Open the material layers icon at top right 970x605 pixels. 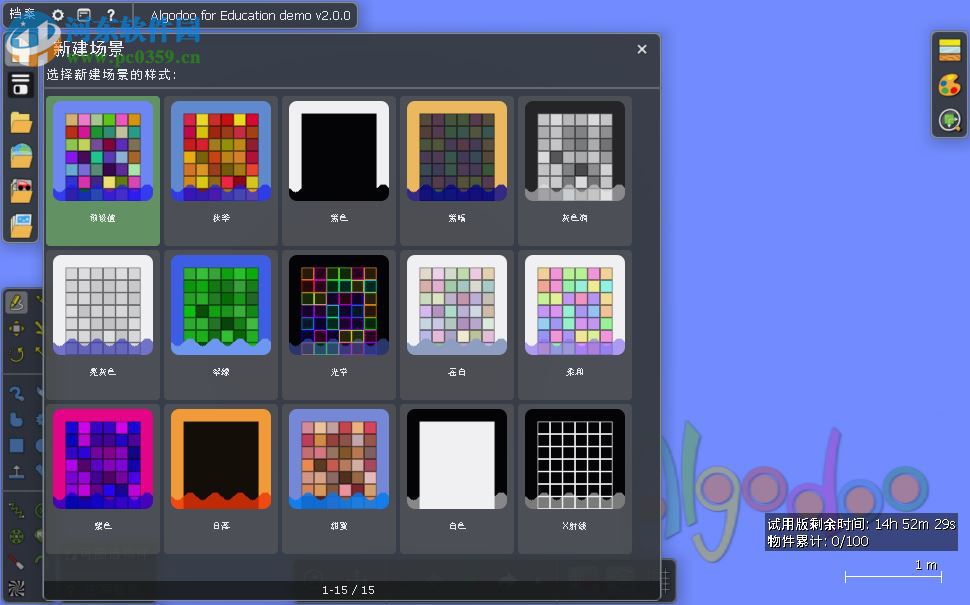coord(950,50)
